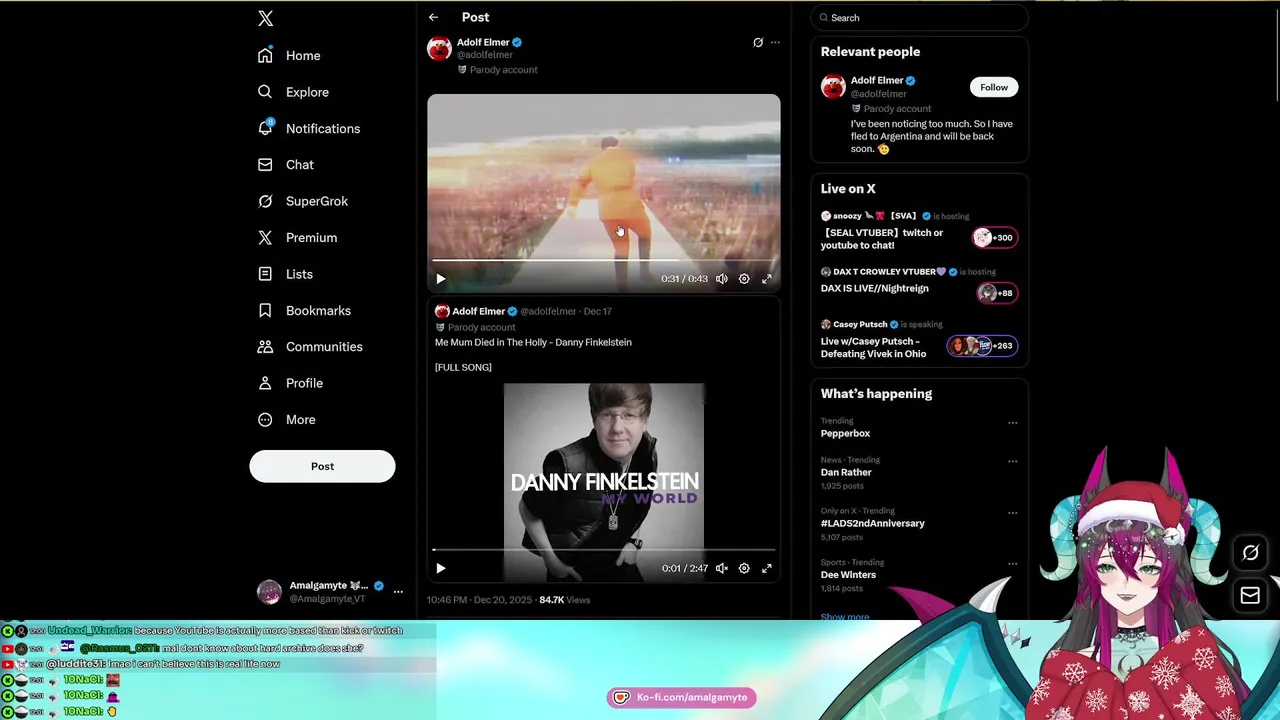Screen dimensions: 1280x720
Task: Open more options for Dan Rather trend
Action: pos(1012,461)
